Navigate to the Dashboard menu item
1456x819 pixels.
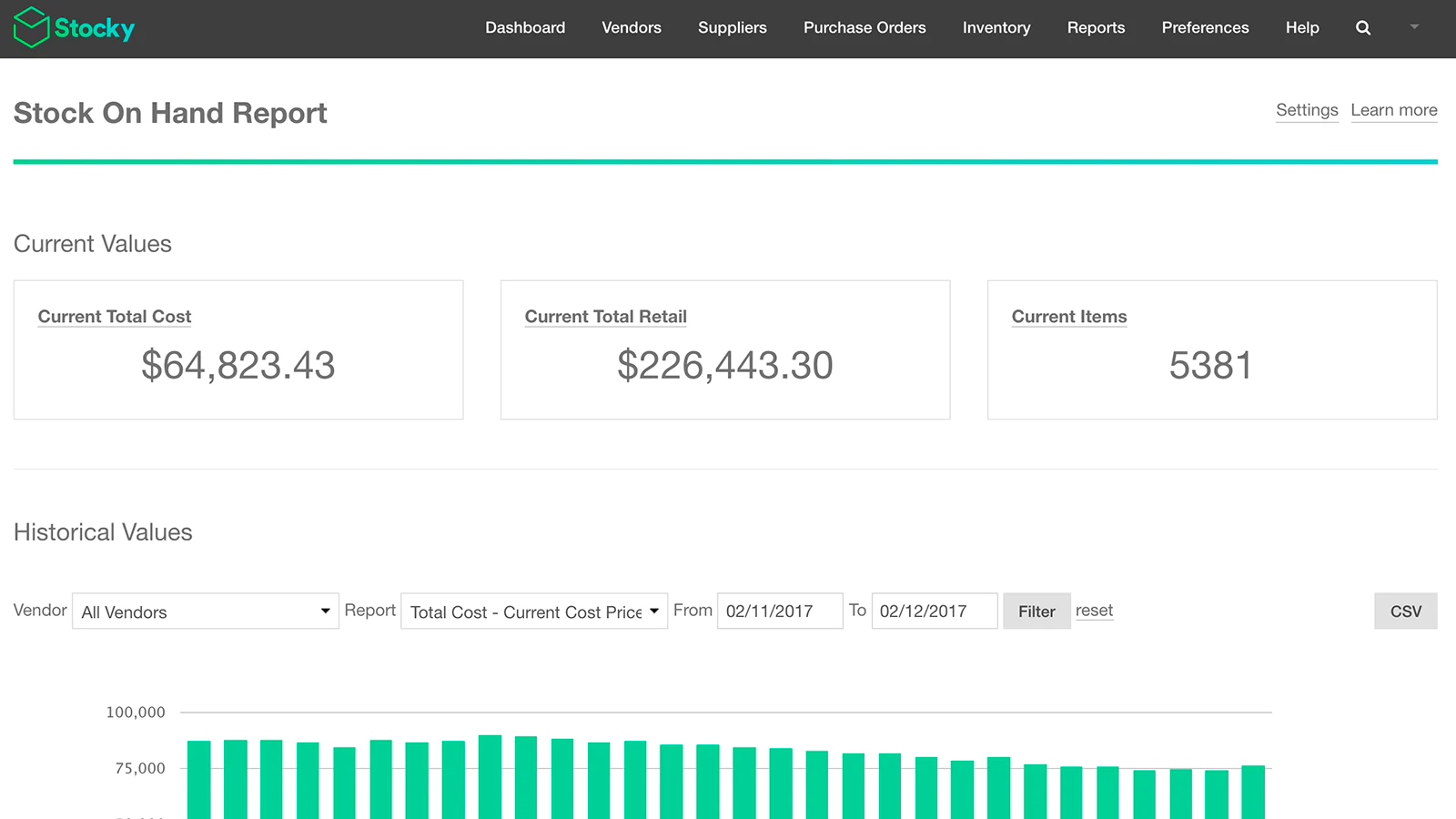(525, 28)
